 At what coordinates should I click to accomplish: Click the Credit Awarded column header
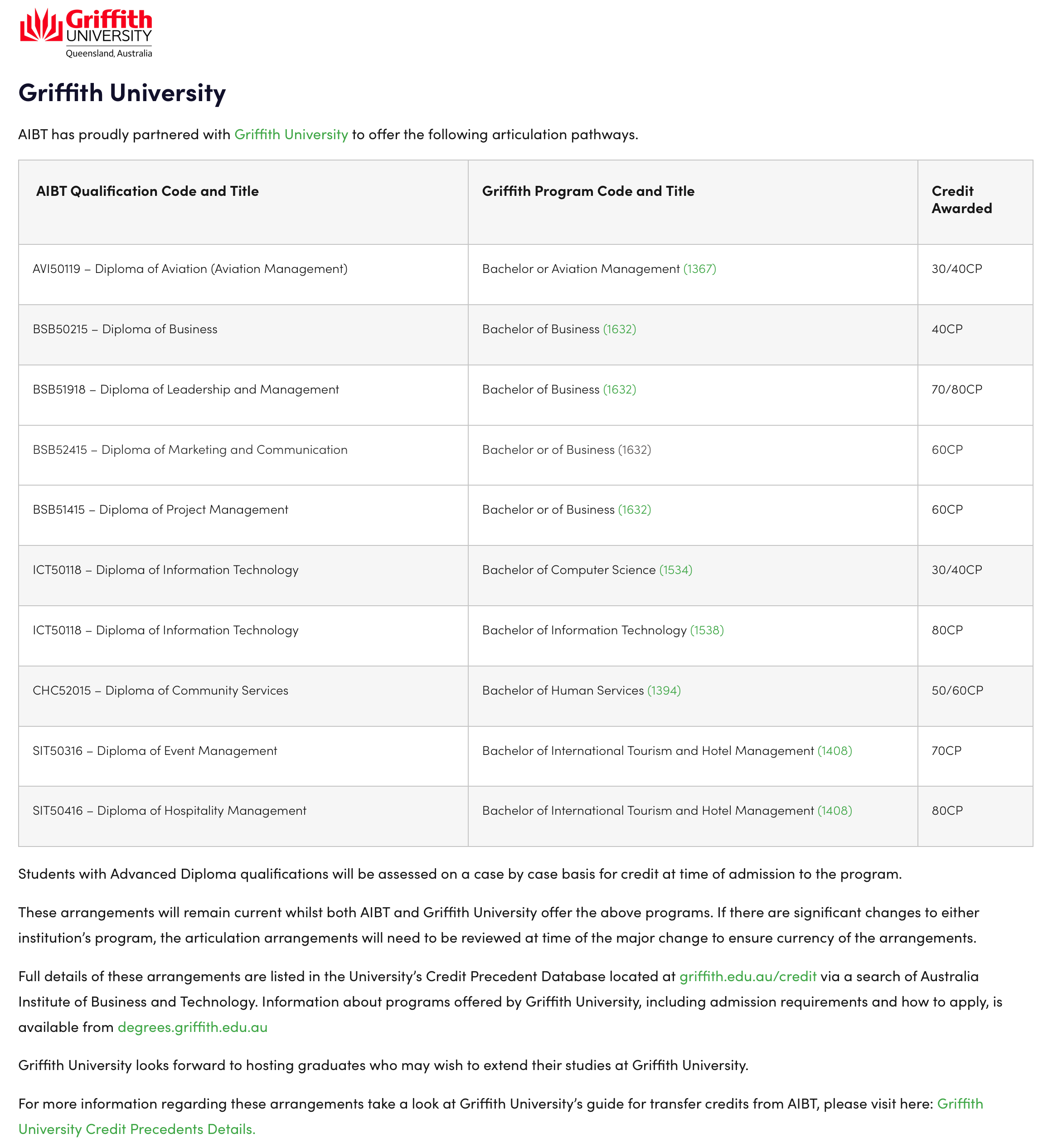(961, 200)
